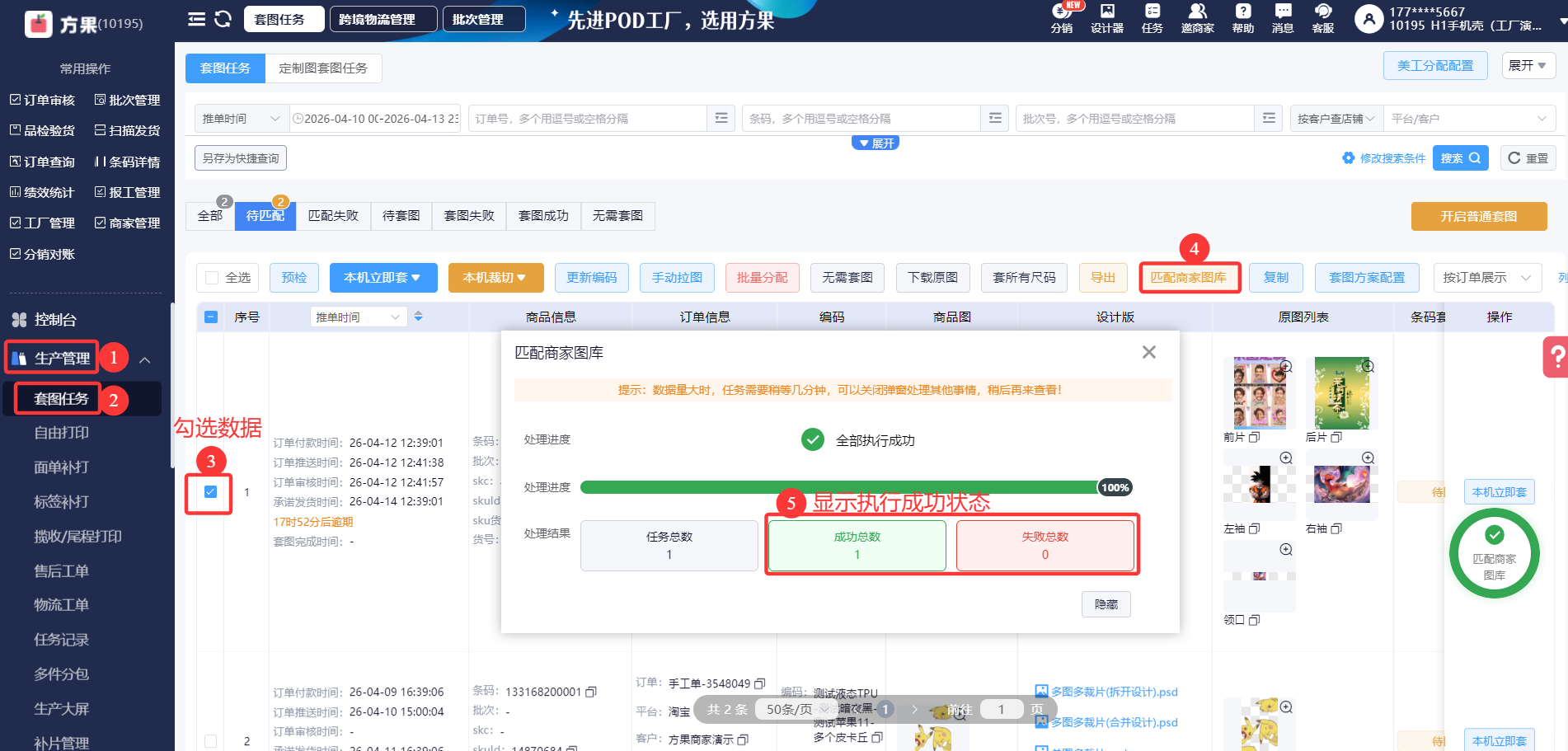Zoom the 前片 front image thumbnail magnifier
The image size is (1568, 751).
[x=1285, y=366]
